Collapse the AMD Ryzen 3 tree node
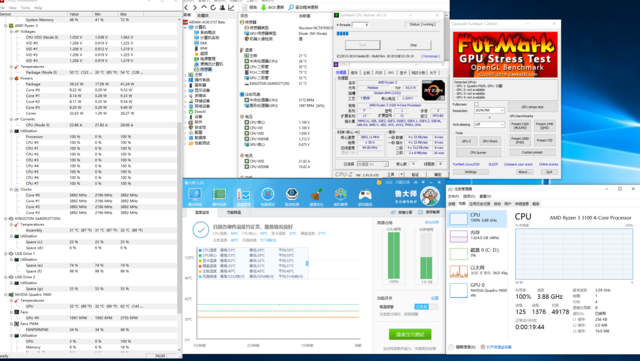Image resolution: width=640 pixels, height=361 pixels. 6,25
